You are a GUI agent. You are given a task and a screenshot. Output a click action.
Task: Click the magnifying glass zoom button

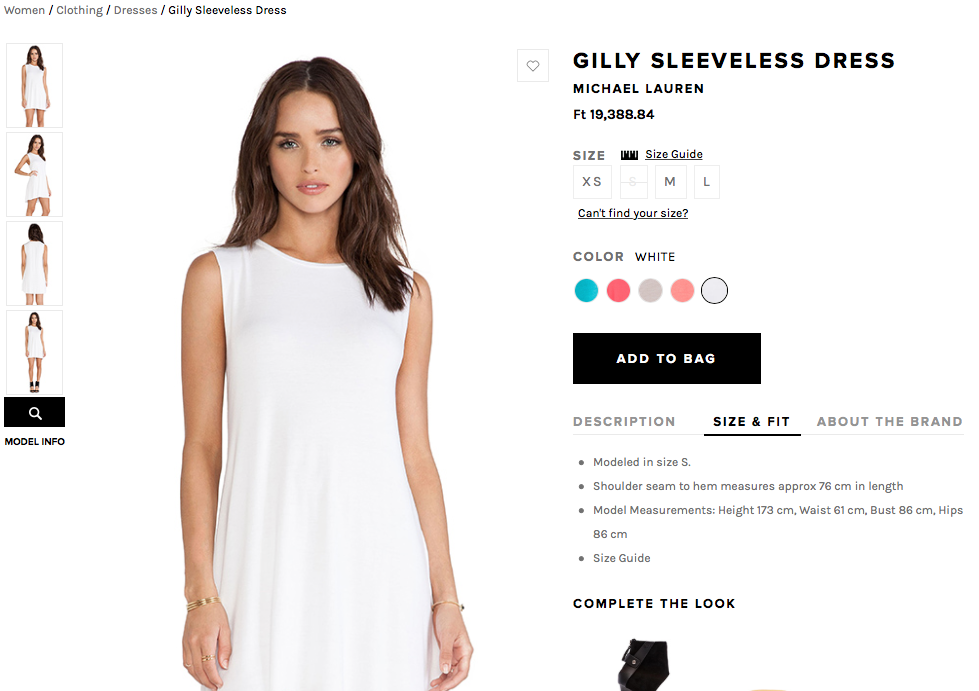[35, 413]
